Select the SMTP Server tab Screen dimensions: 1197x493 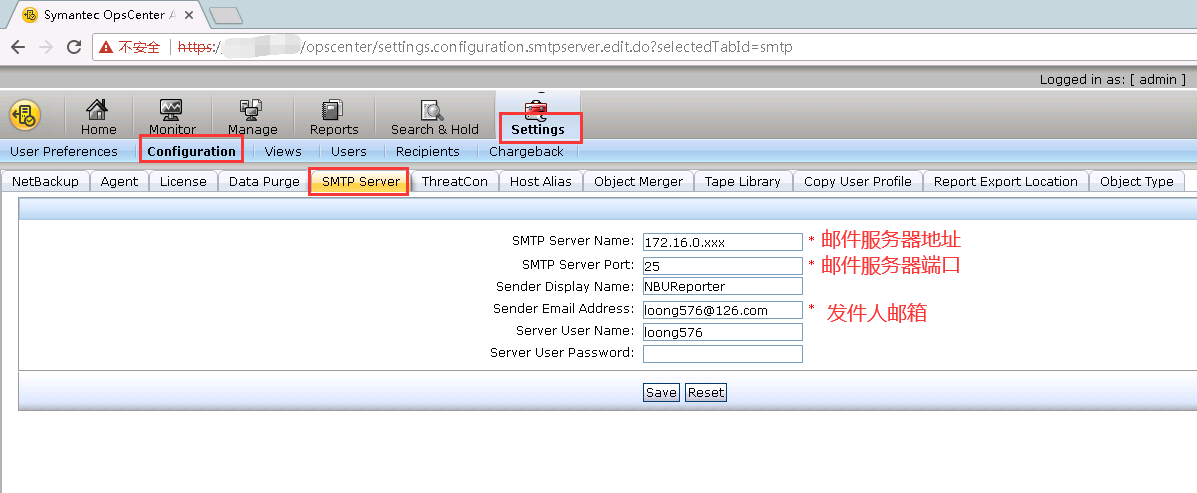(x=360, y=182)
